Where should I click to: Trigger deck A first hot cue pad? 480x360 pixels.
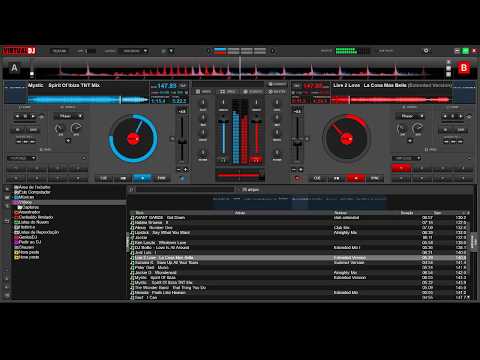[x=16, y=168]
